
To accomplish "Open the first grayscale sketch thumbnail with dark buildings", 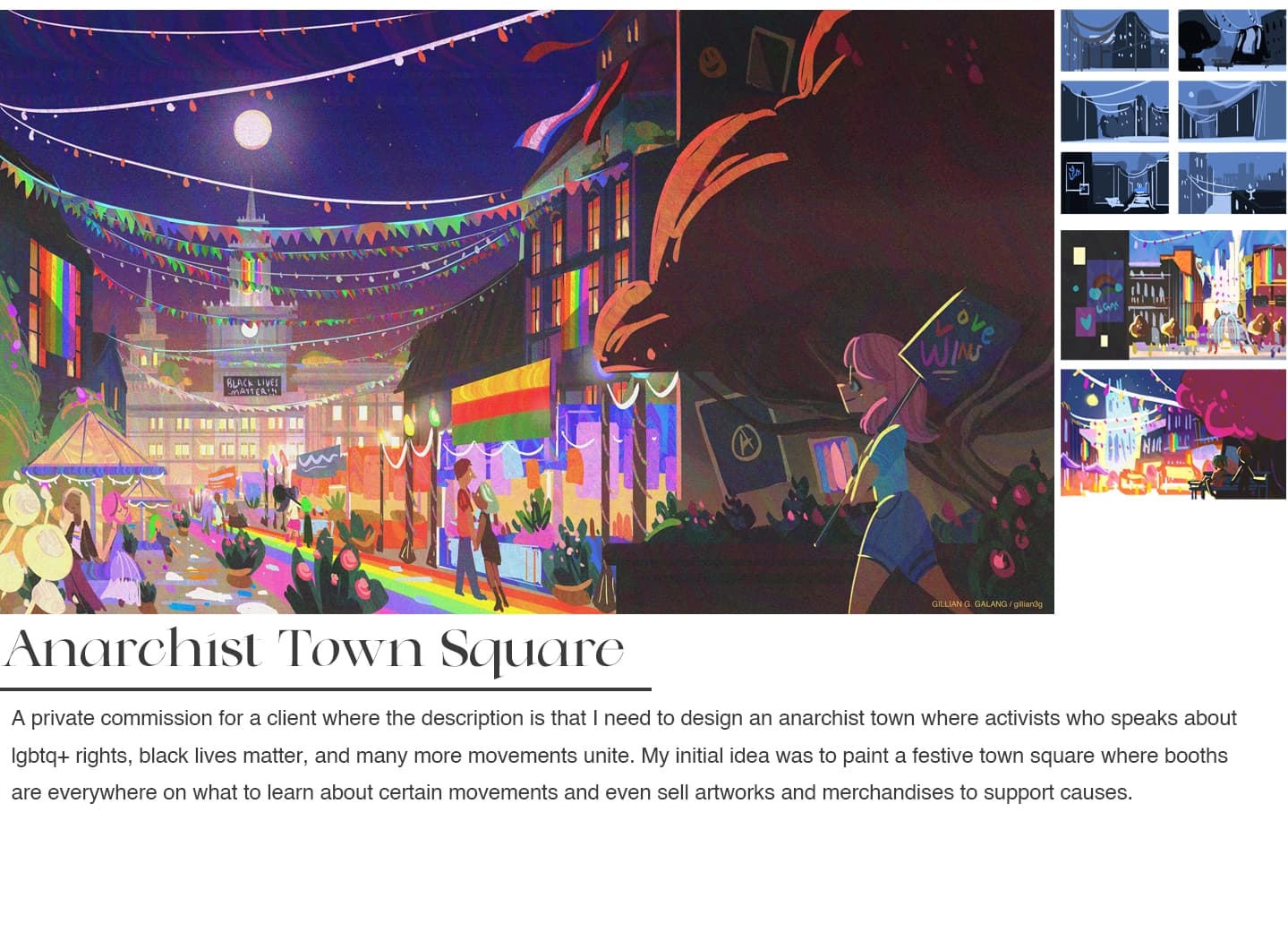I will click(1114, 40).
